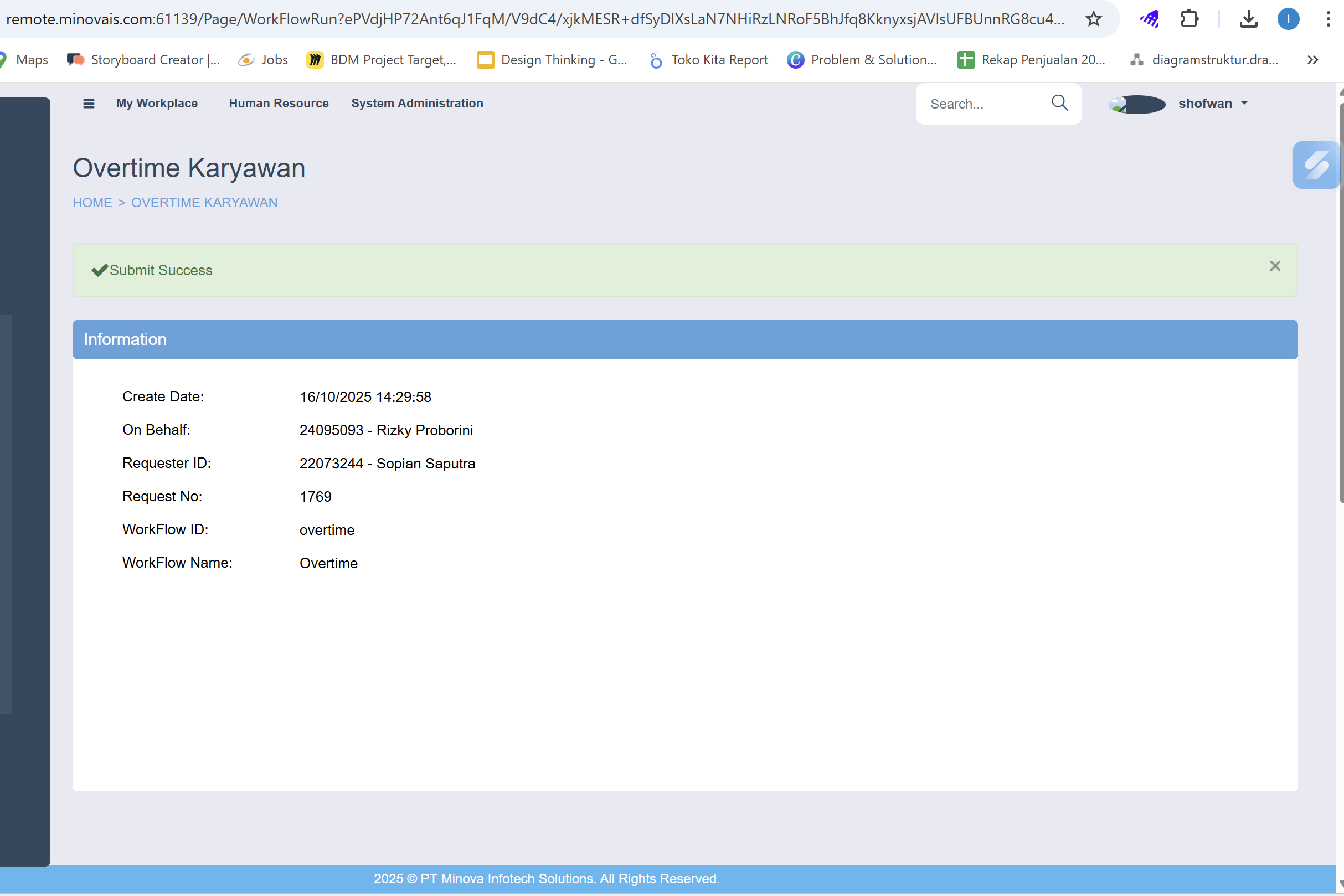Image resolution: width=1344 pixels, height=896 pixels.
Task: Open the System Administration menu
Action: 416,104
